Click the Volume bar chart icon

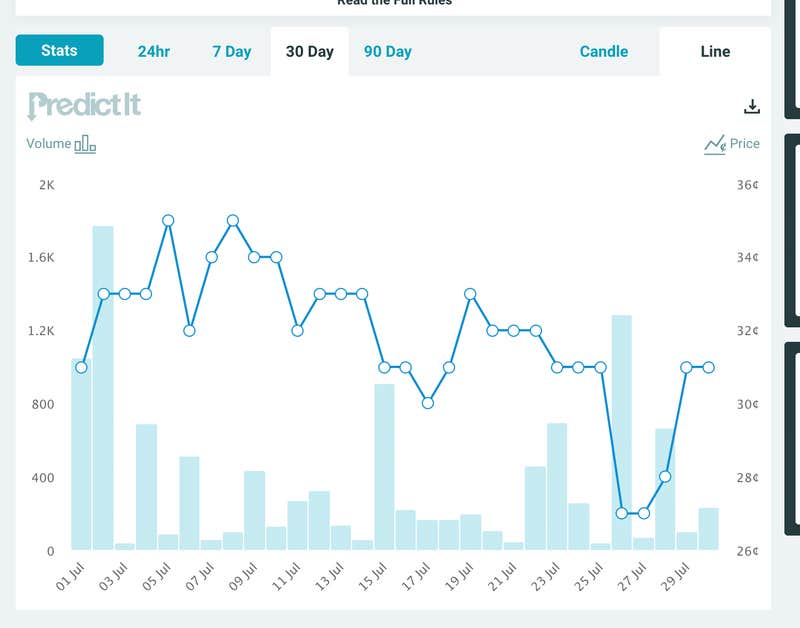pyautogui.click(x=85, y=144)
